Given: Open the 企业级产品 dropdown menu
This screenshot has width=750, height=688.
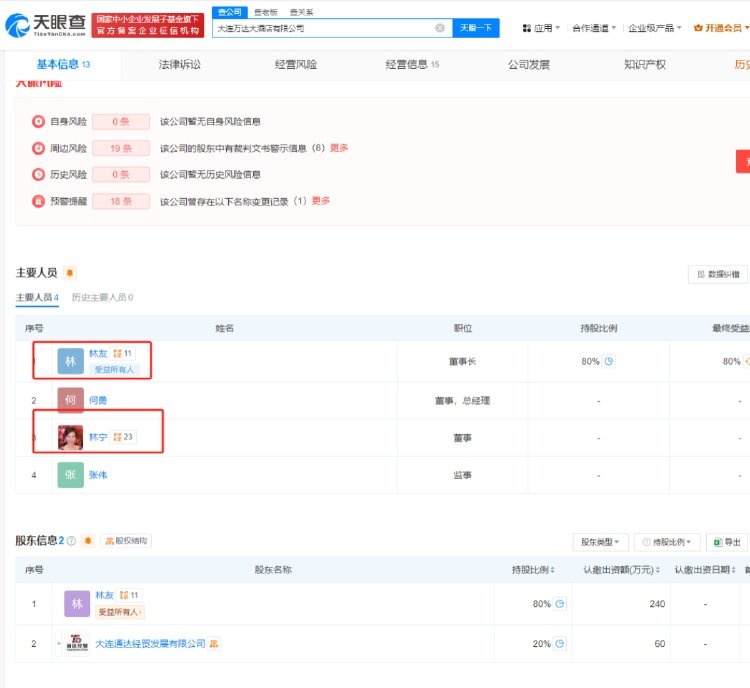Looking at the screenshot, I should pyautogui.click(x=654, y=28).
